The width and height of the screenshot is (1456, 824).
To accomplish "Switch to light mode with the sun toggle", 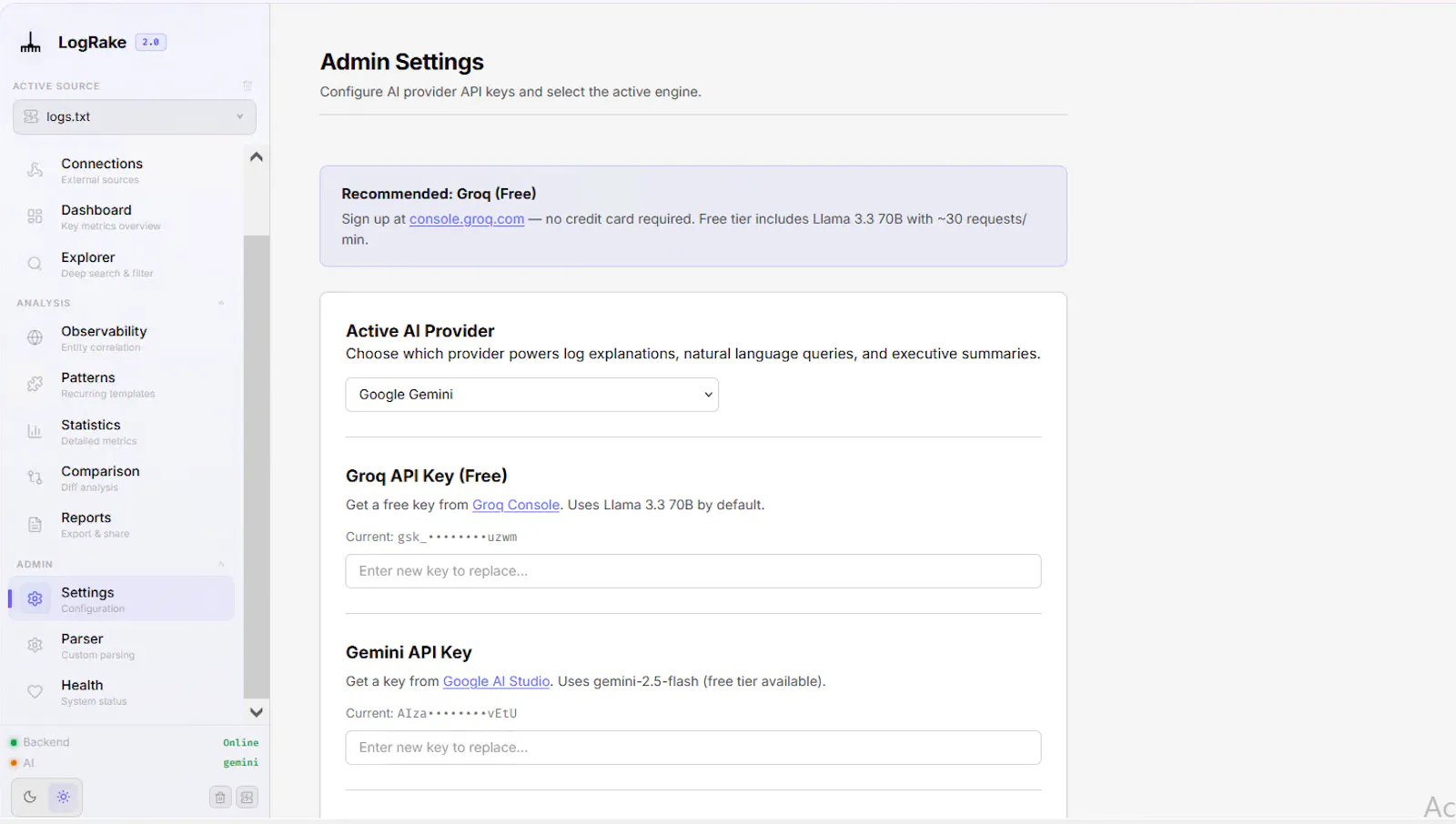I will [x=63, y=797].
